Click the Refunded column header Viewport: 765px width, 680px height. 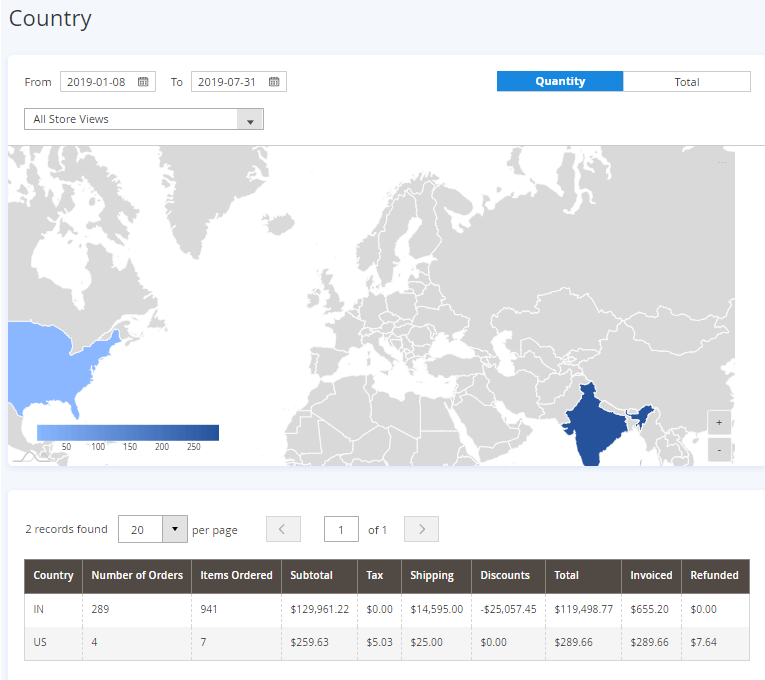[x=714, y=576]
